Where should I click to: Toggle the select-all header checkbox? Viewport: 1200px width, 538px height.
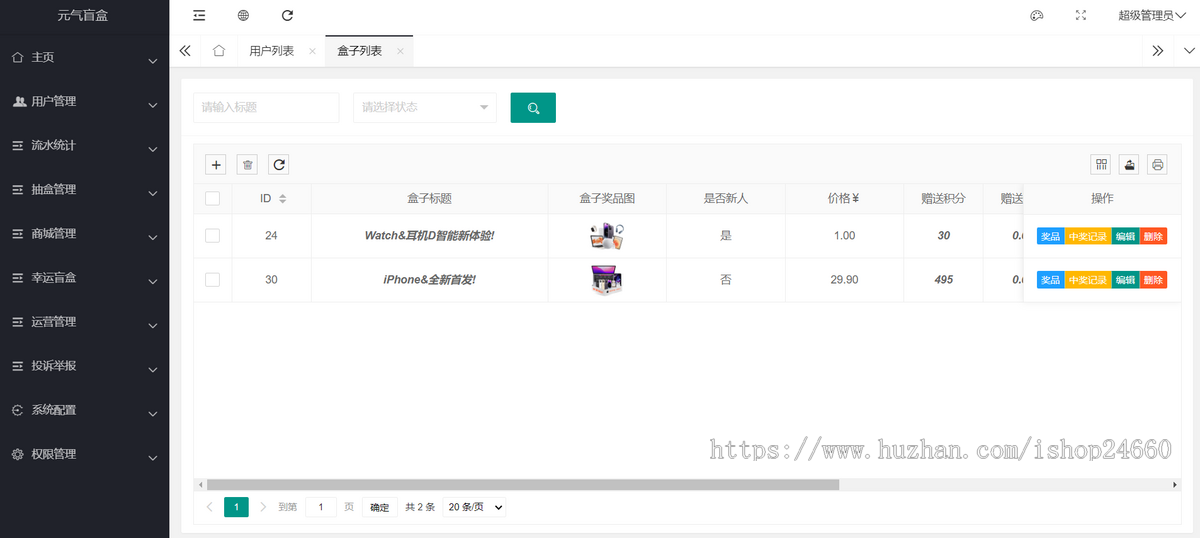pos(212,198)
